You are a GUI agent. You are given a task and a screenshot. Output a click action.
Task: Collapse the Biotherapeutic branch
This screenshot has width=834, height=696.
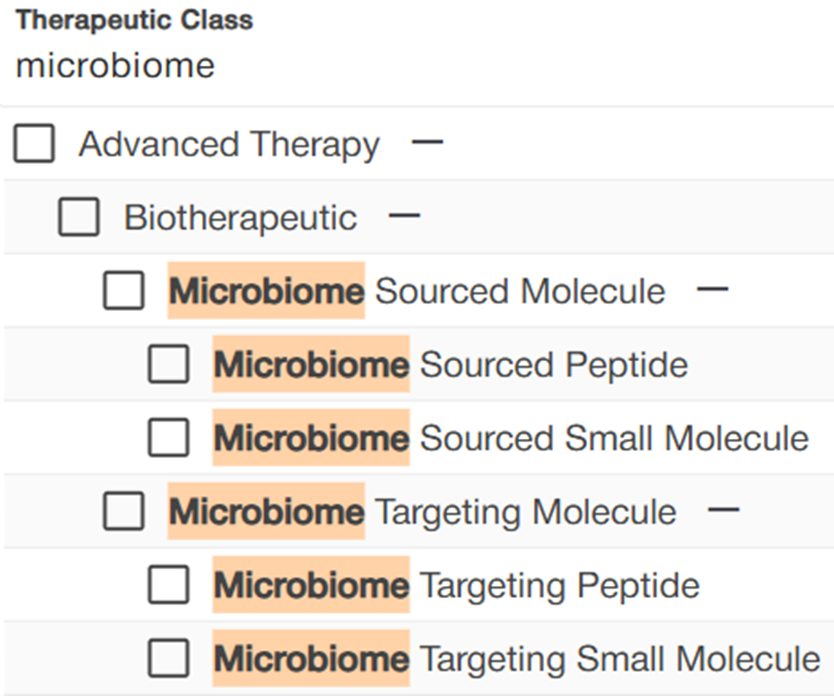[x=404, y=216]
